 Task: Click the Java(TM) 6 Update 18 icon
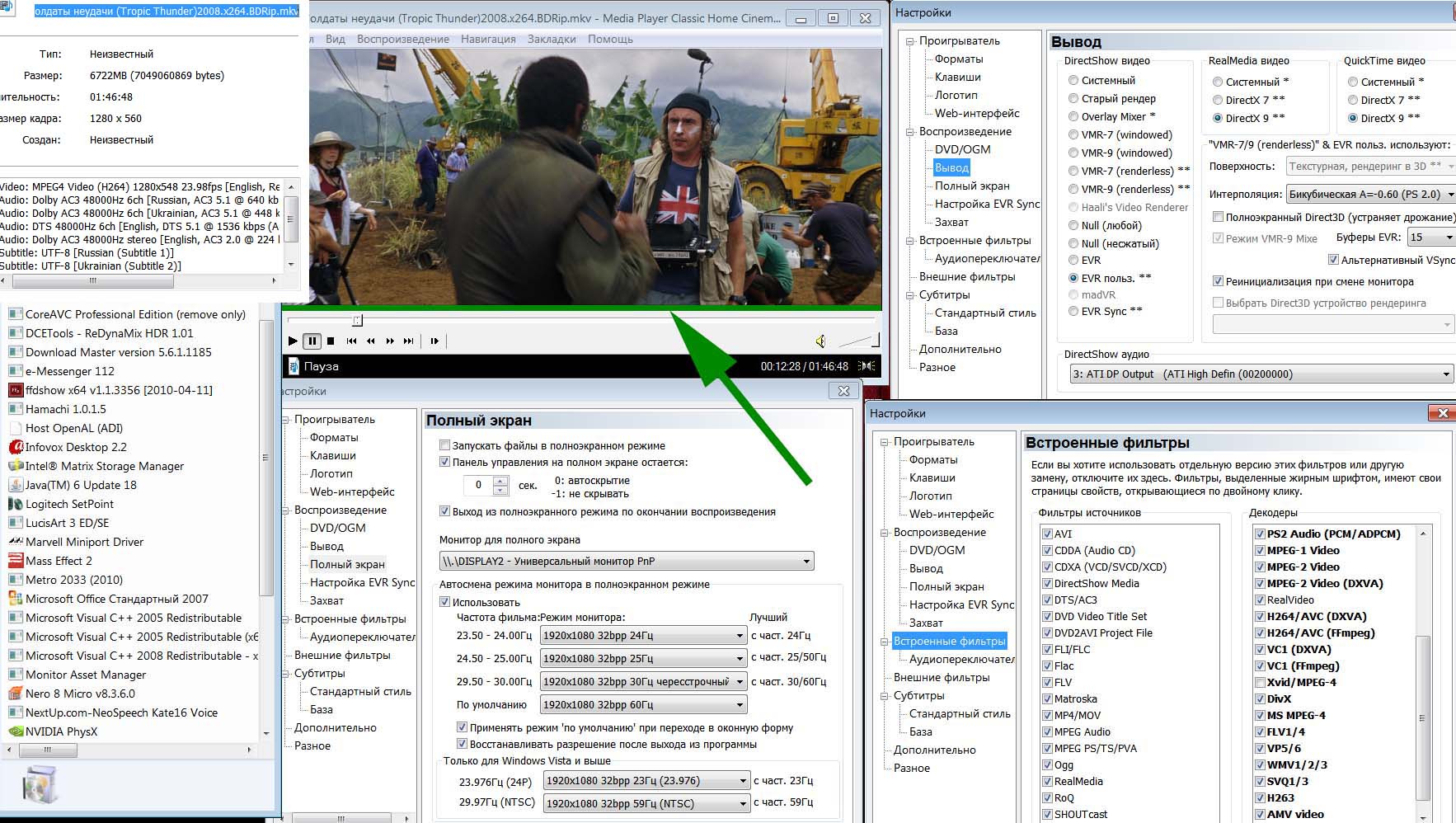point(15,485)
